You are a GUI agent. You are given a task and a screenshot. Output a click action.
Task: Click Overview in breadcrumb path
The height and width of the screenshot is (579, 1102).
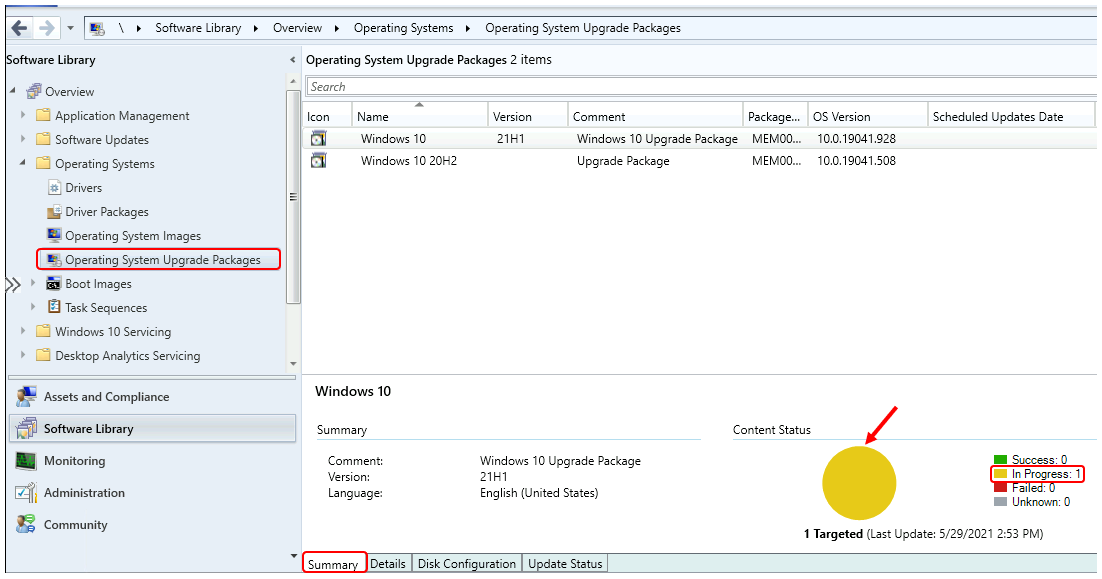point(297,28)
